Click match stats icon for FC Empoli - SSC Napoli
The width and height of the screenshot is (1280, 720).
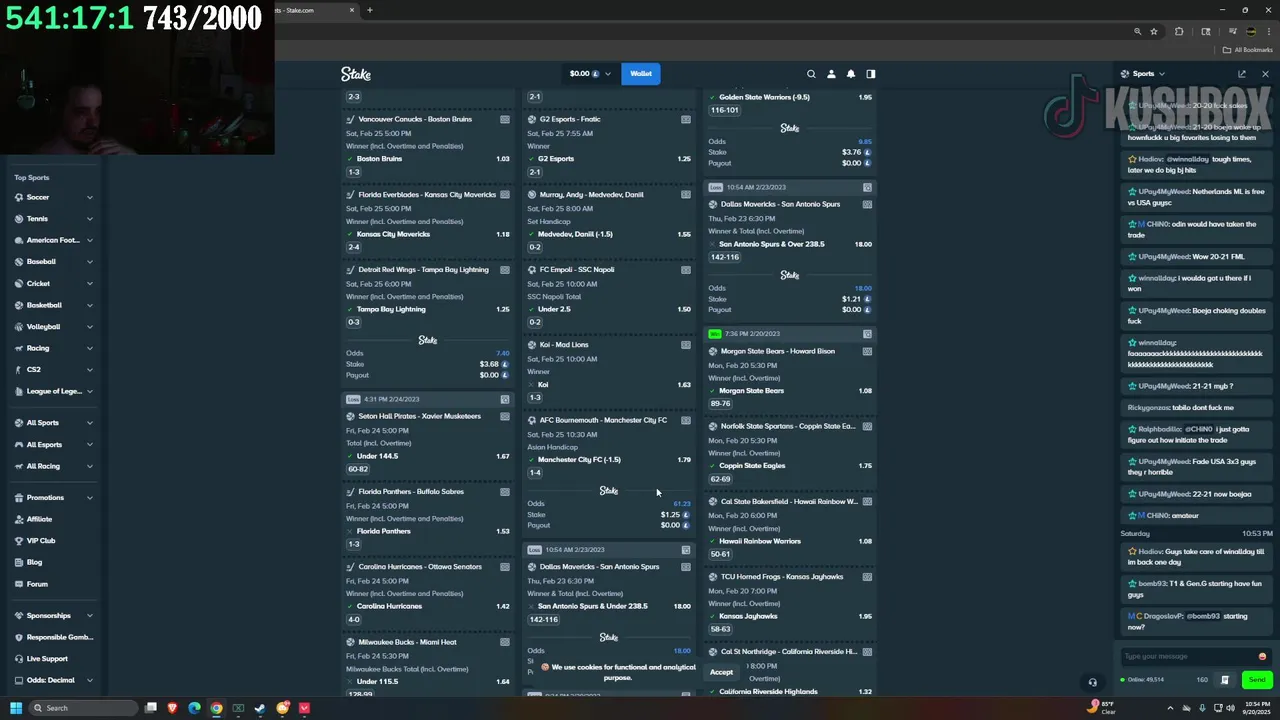(686, 270)
